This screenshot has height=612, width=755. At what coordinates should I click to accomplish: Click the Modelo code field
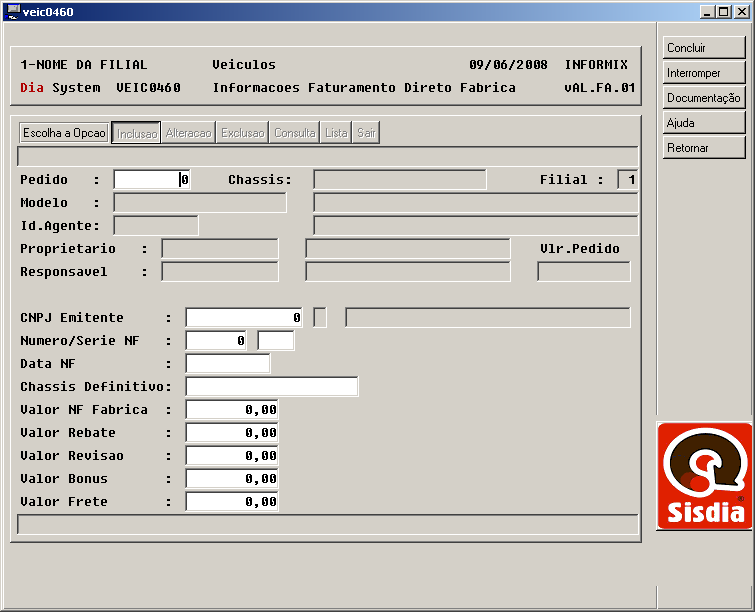click(x=200, y=203)
